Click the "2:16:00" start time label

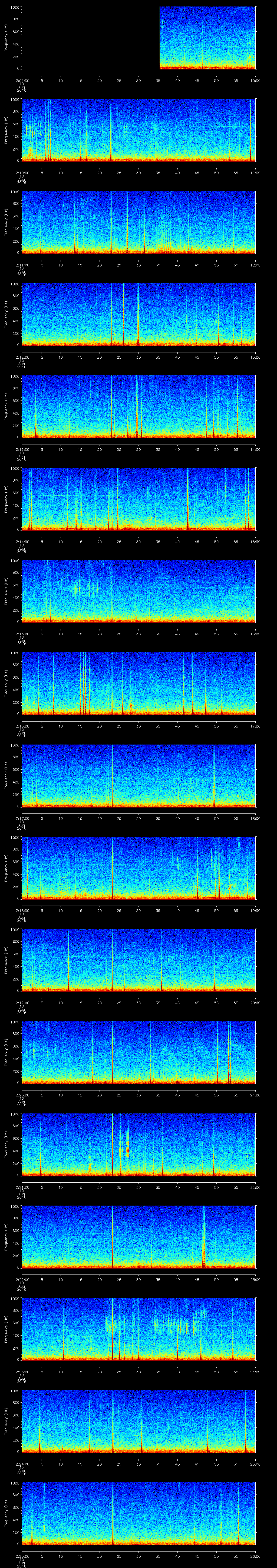pos(22,726)
